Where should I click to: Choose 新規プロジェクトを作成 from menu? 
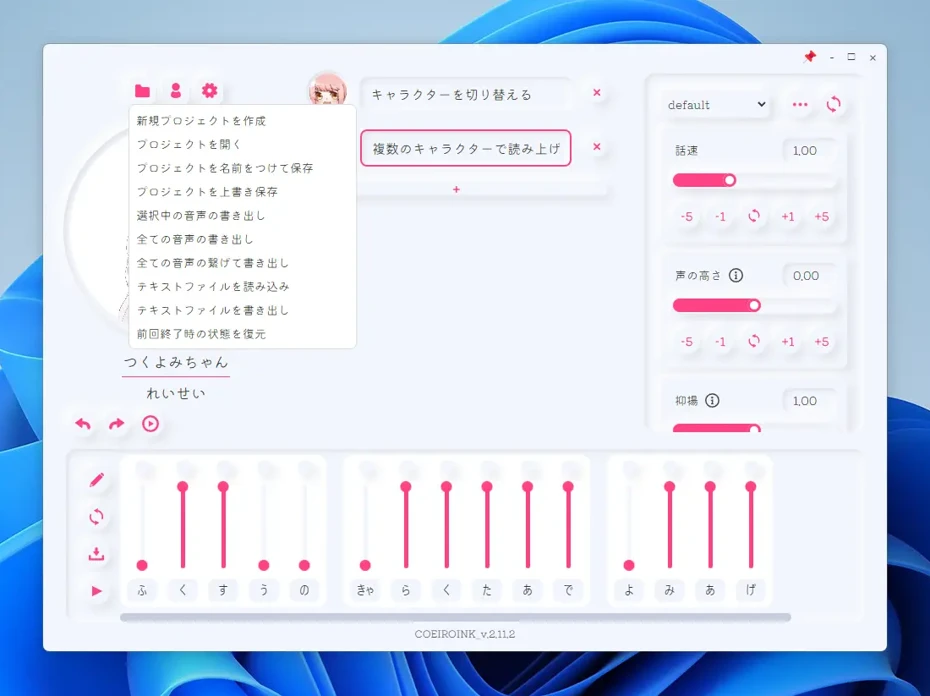coord(242,120)
